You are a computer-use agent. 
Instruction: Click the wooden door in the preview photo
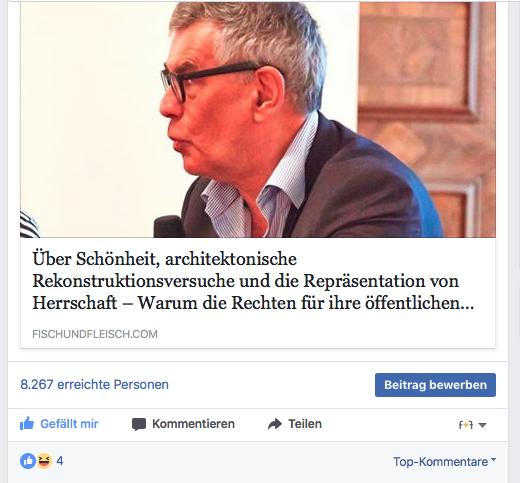tap(427, 120)
